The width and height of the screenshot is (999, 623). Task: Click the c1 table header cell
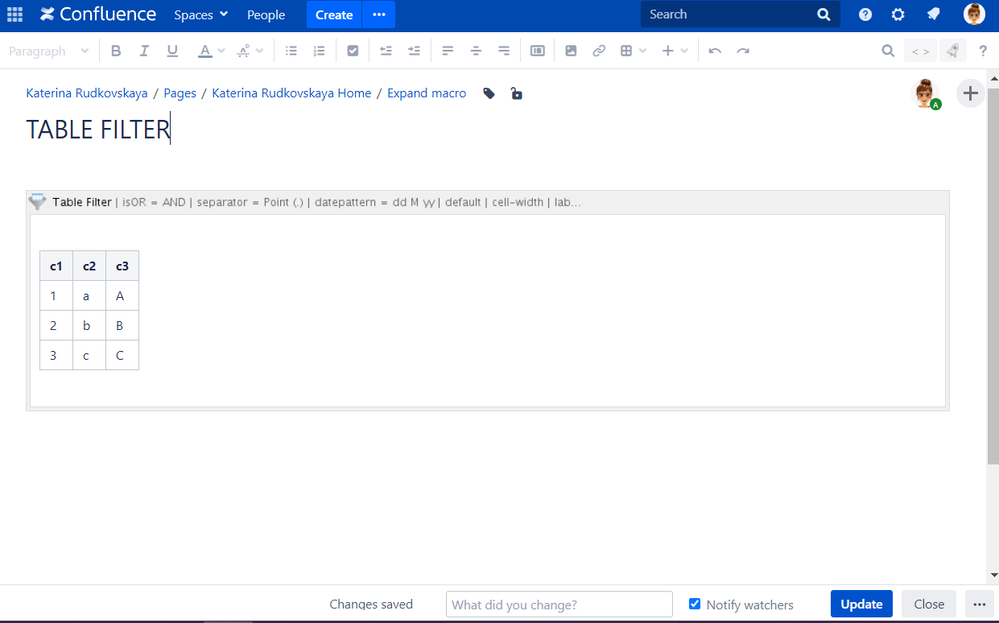click(x=56, y=266)
